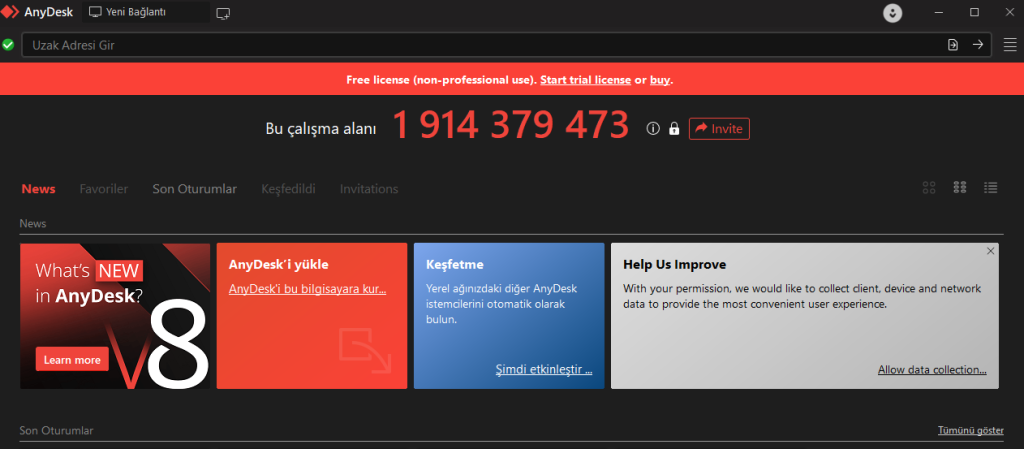Click the Son Oturumlar section header at the bottom
Screen dimensions: 1024x449
(56, 431)
